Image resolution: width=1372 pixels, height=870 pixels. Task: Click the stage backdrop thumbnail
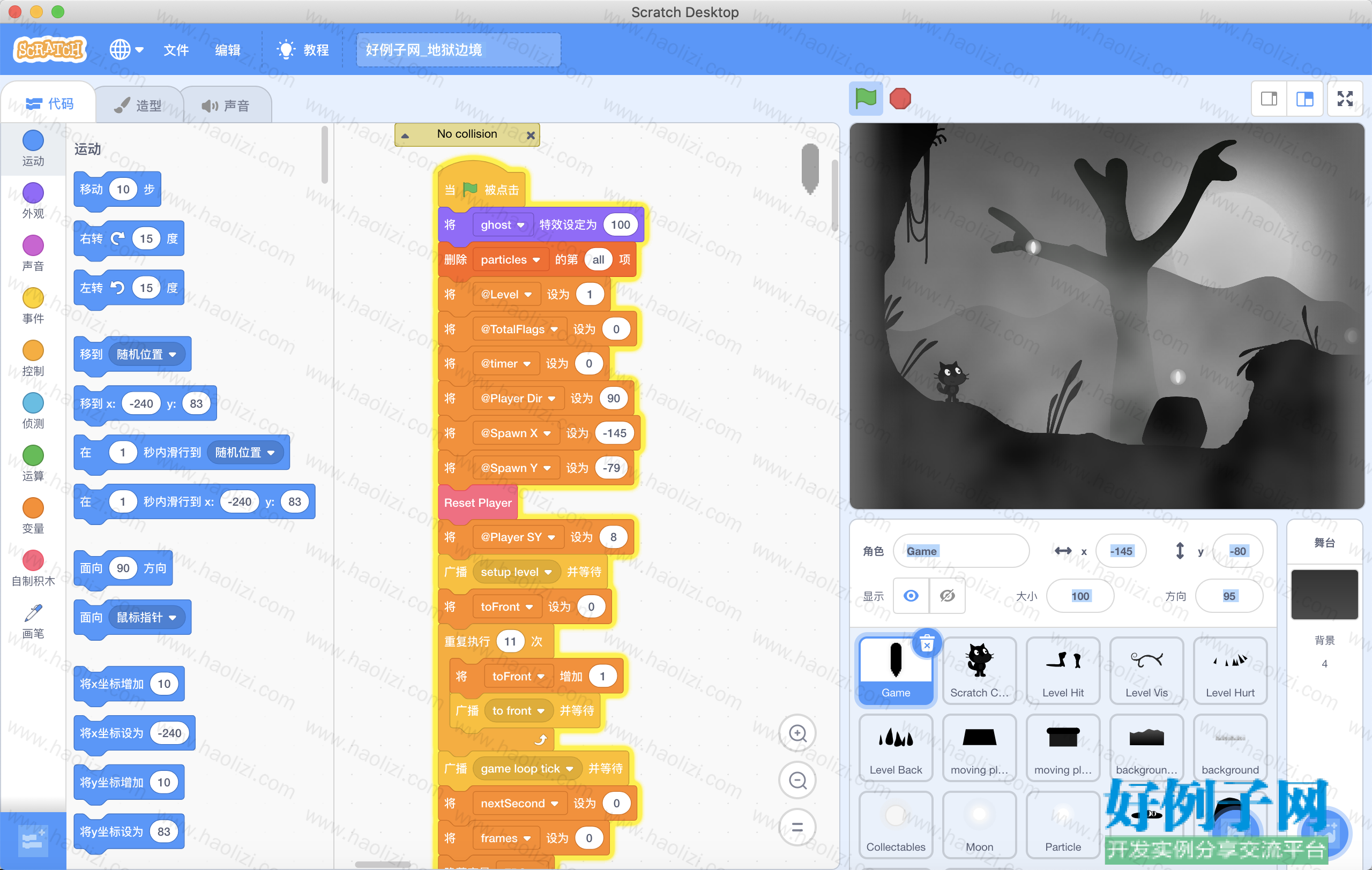(x=1324, y=595)
